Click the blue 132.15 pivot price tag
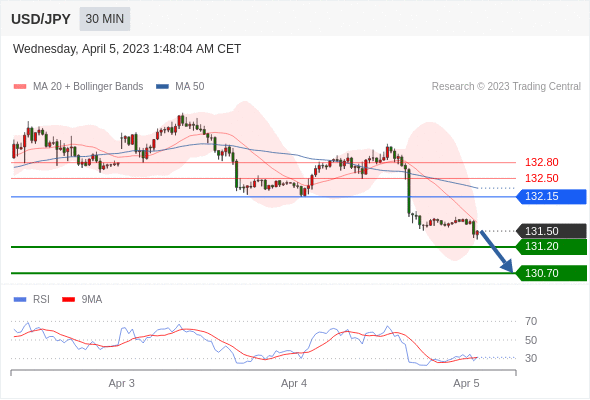 coord(551,196)
